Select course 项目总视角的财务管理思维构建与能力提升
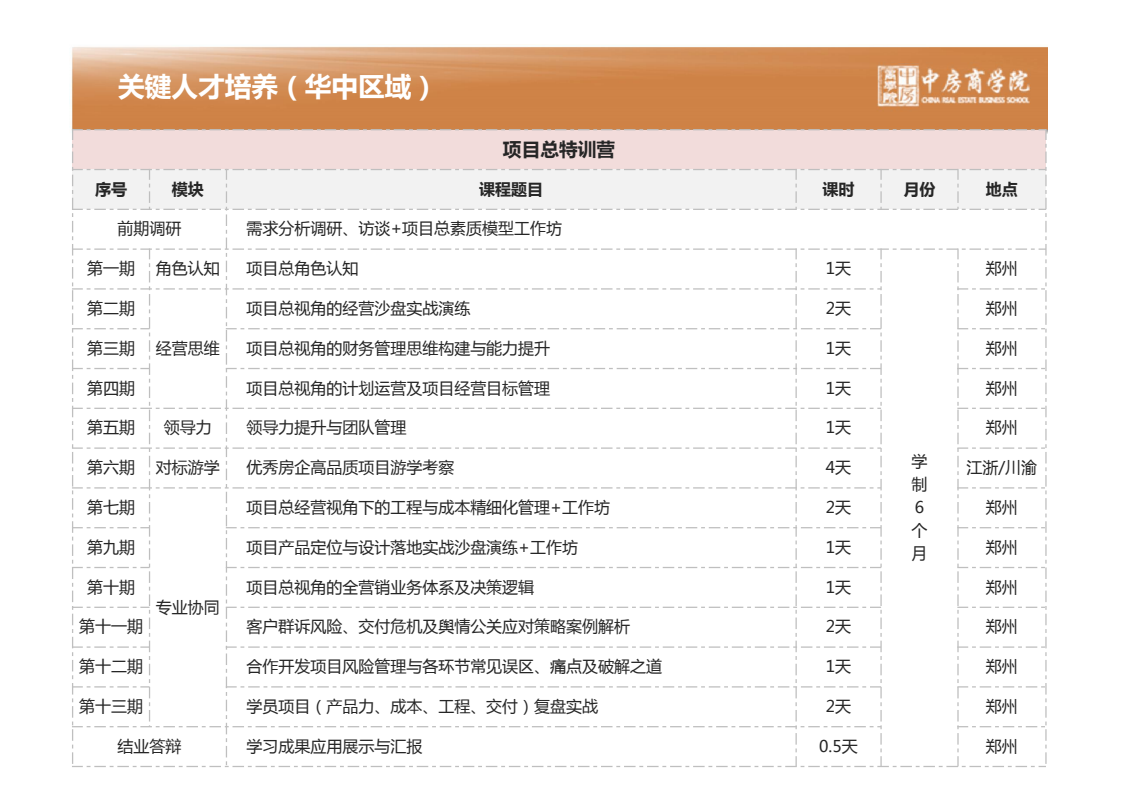 tap(398, 349)
